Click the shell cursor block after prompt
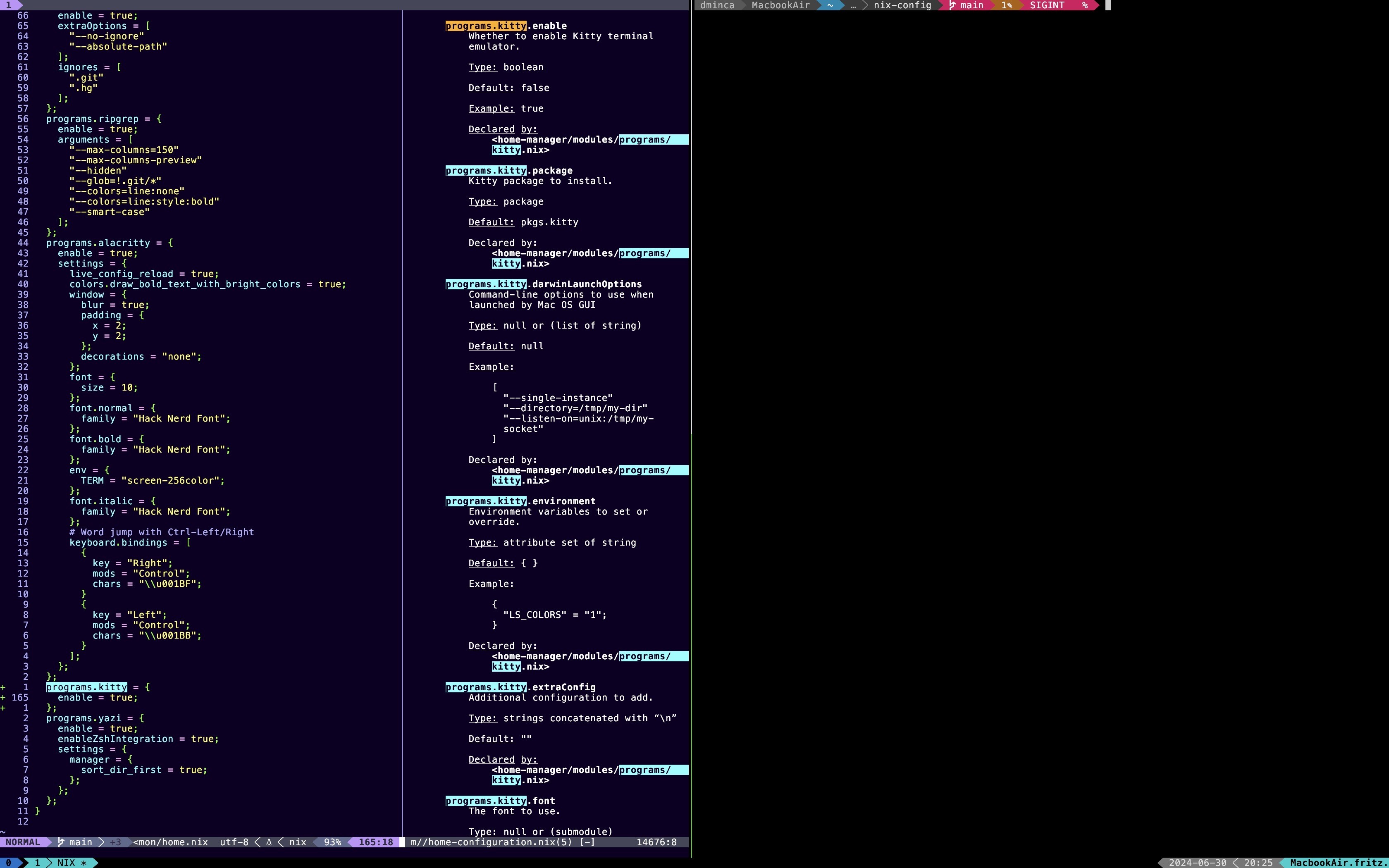The width and height of the screenshot is (1389, 868). 1108,5
